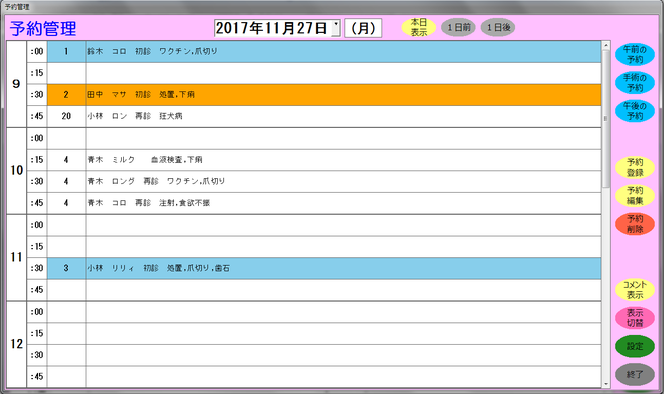Screen dimensions: 664x394
Task: Click the empty 10:00 time slot
Action: pos(343,139)
